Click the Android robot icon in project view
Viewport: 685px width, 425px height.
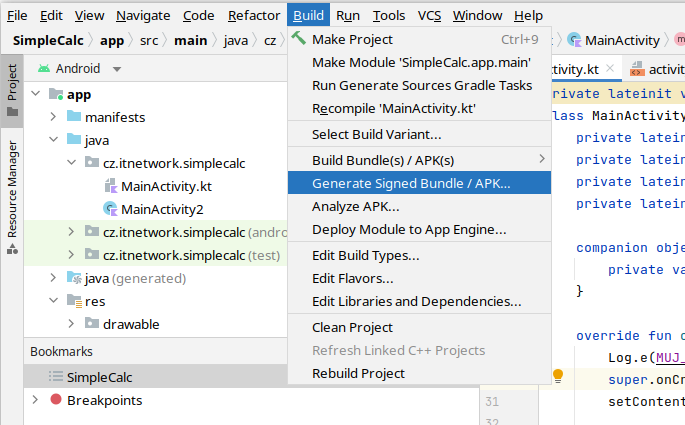coord(44,68)
